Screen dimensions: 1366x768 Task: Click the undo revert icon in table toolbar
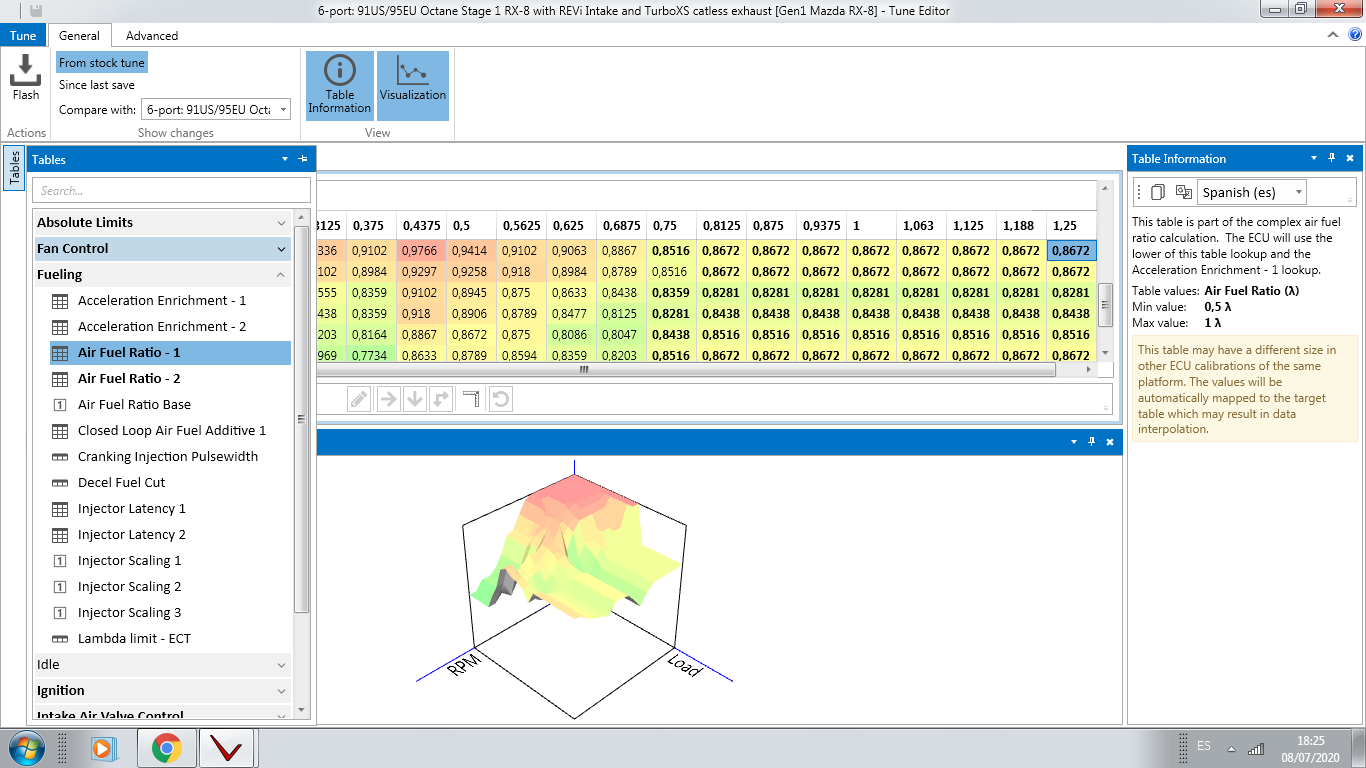(501, 400)
